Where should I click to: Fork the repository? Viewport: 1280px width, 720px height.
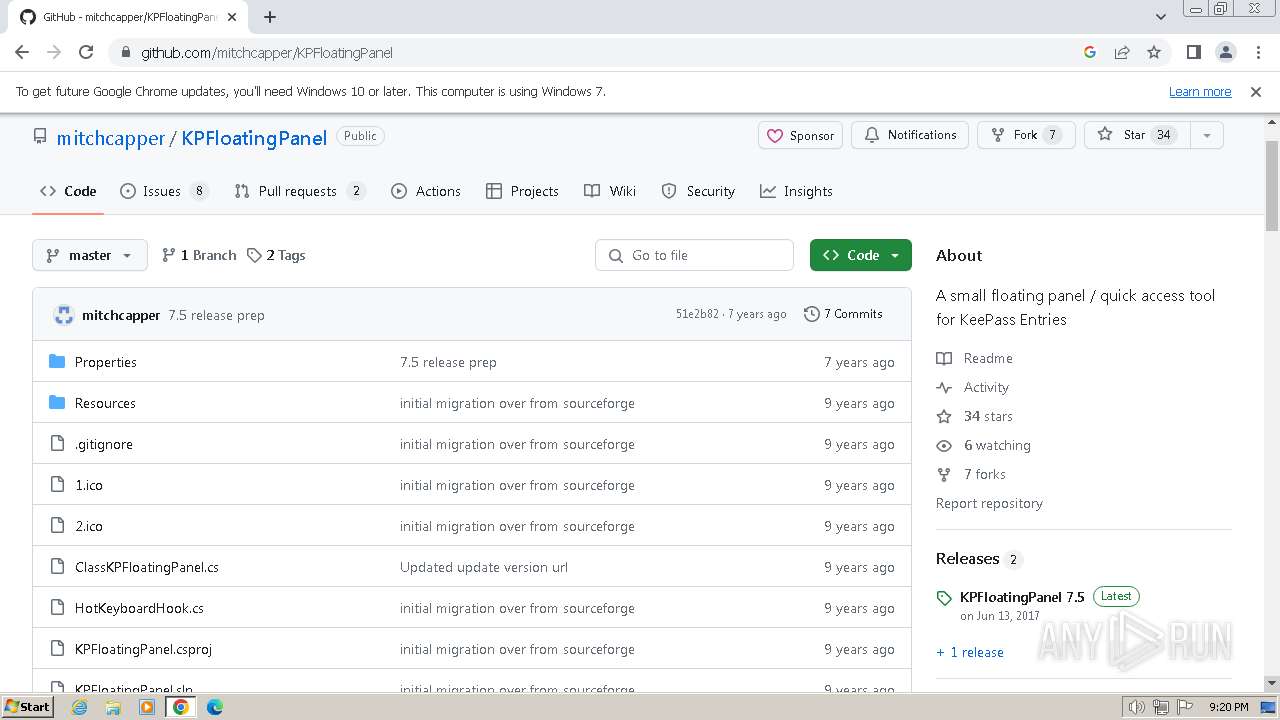click(1026, 135)
